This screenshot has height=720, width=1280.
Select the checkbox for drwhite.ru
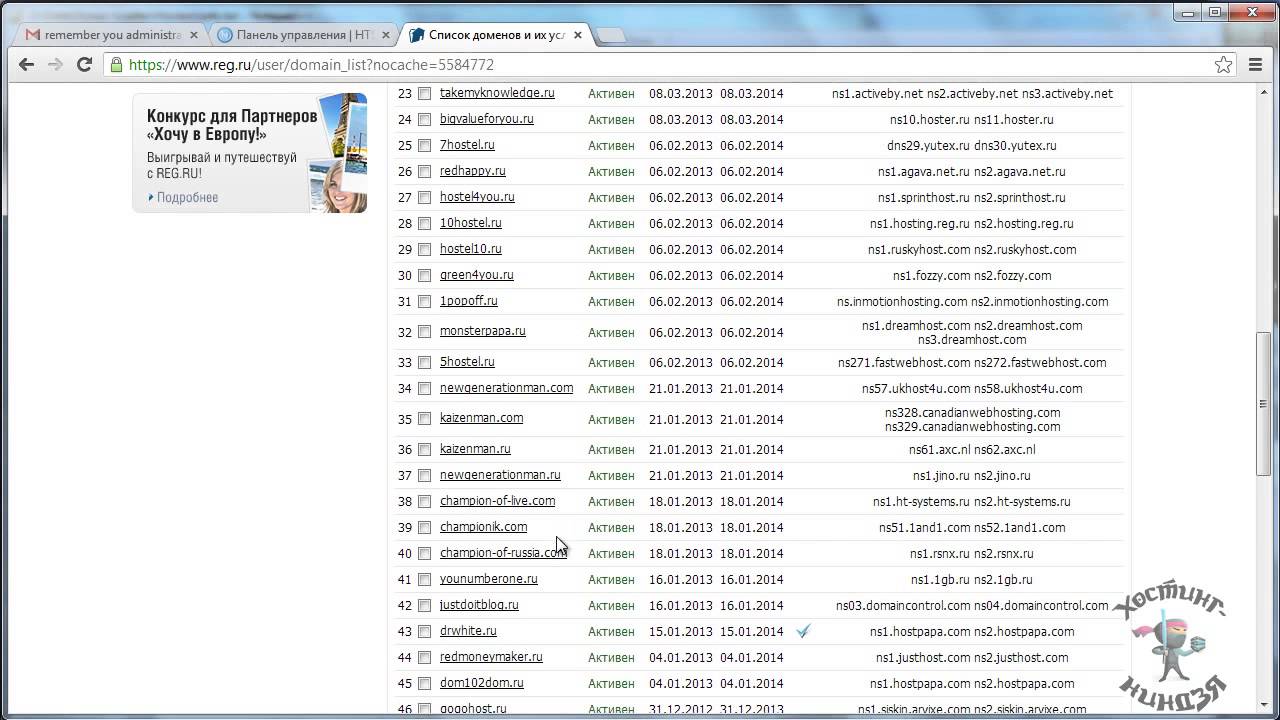[424, 631]
